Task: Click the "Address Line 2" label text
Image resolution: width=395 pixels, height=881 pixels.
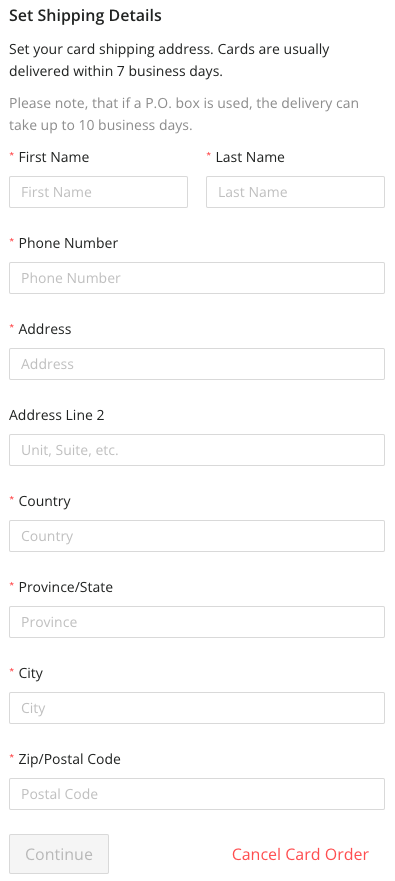Action: point(57,415)
